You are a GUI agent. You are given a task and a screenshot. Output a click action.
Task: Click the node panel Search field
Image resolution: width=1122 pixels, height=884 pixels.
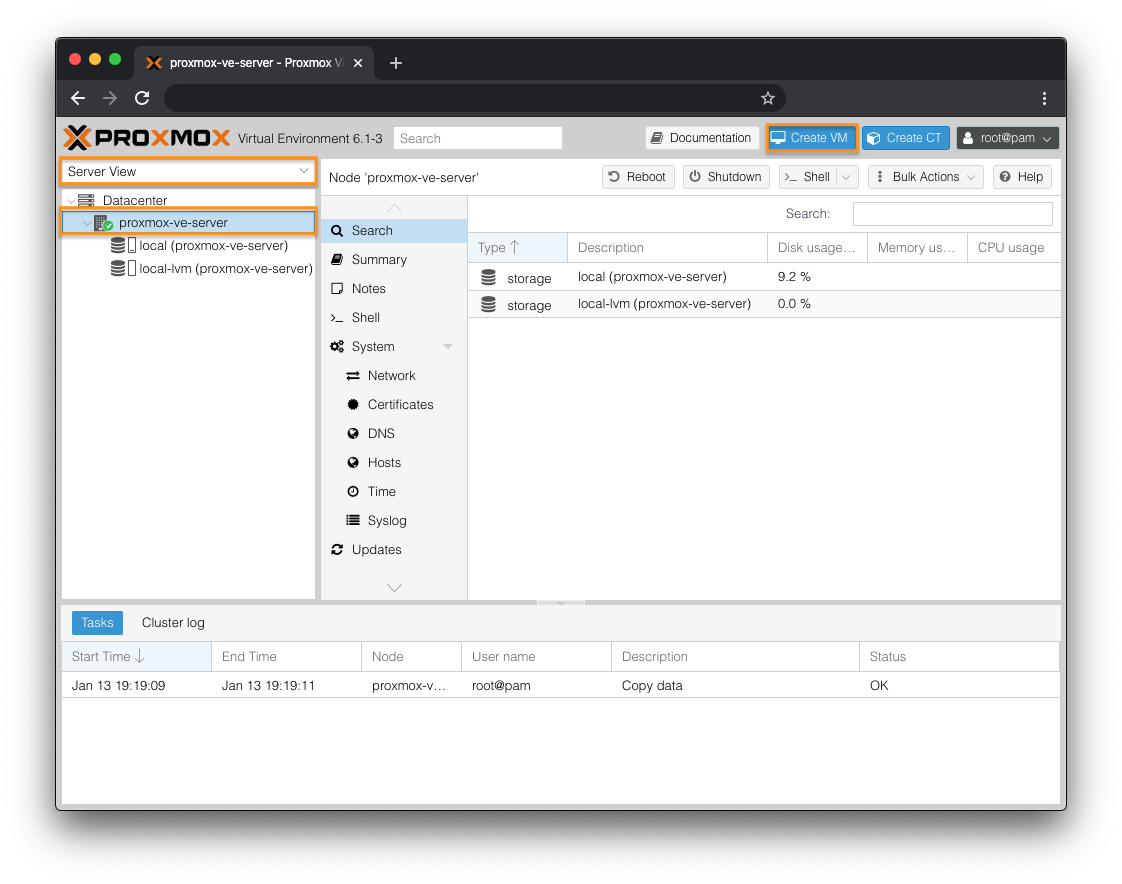(x=952, y=213)
